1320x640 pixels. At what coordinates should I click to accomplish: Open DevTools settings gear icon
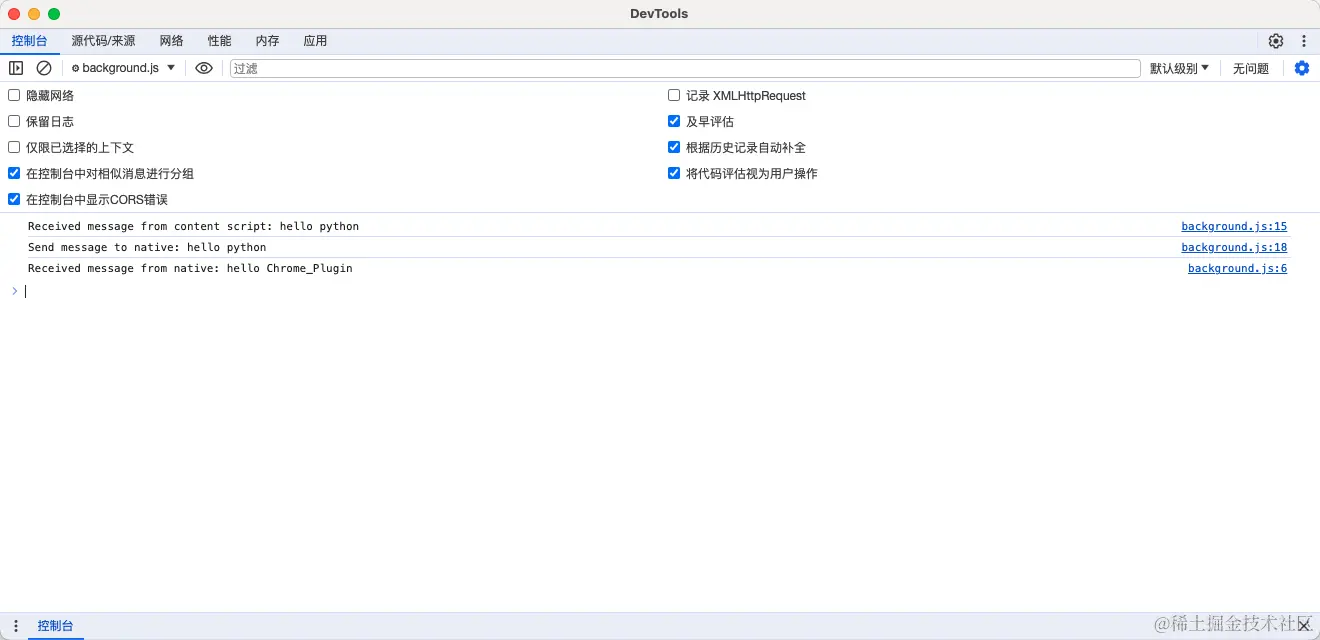tap(1276, 41)
